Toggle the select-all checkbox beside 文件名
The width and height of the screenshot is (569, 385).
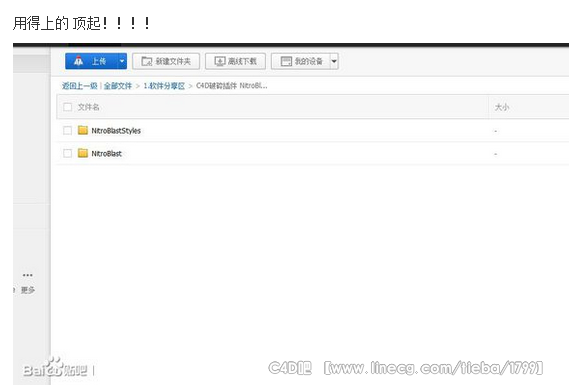67,107
